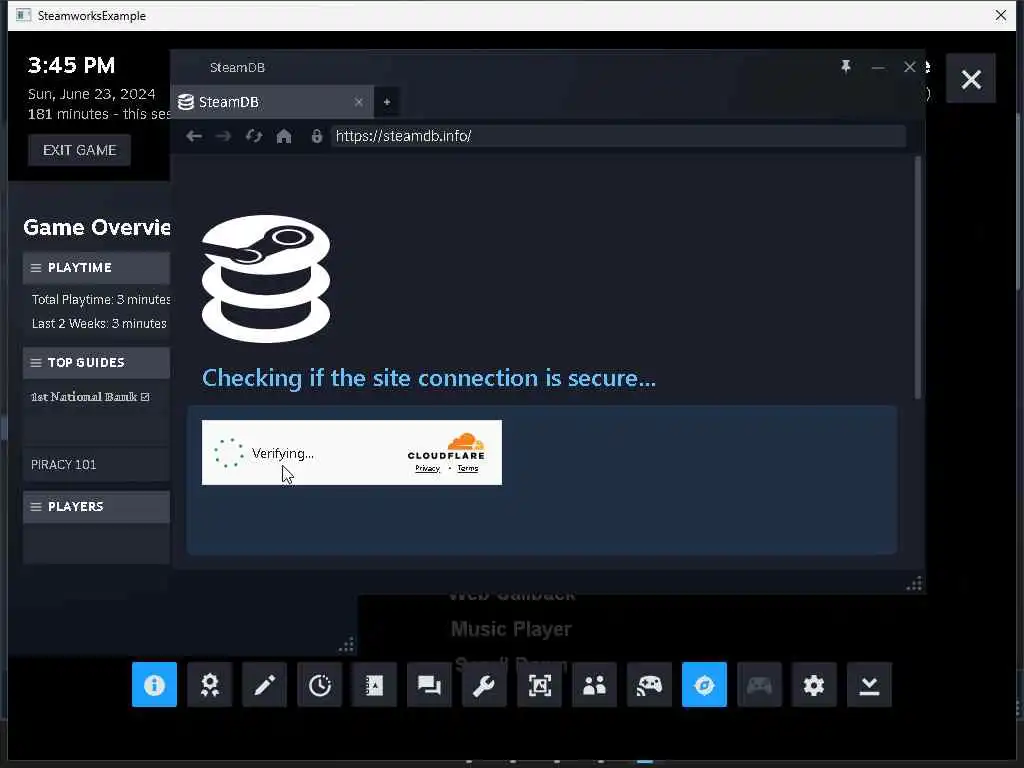Select the SteamDB tab
The height and width of the screenshot is (768, 1024).
point(271,102)
